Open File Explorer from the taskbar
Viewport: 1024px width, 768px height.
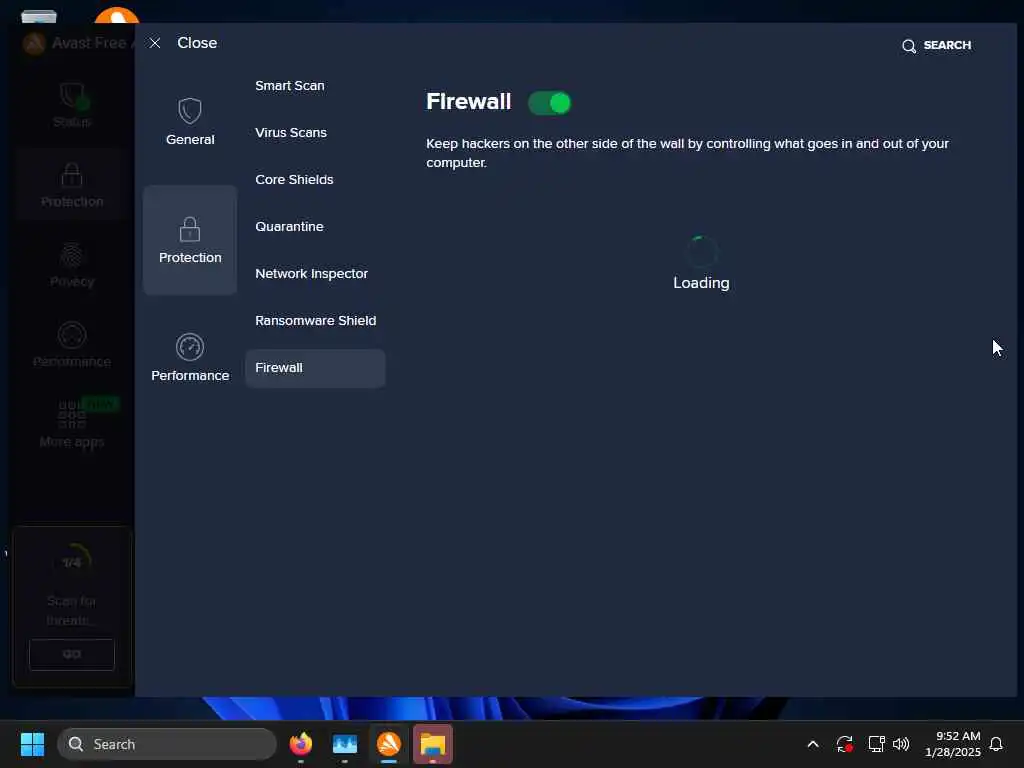432,744
